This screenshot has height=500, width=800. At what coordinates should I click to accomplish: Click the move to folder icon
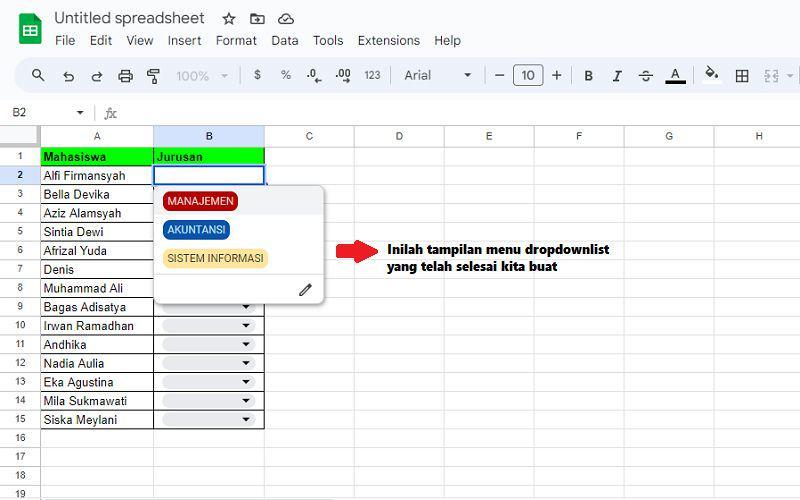(257, 19)
